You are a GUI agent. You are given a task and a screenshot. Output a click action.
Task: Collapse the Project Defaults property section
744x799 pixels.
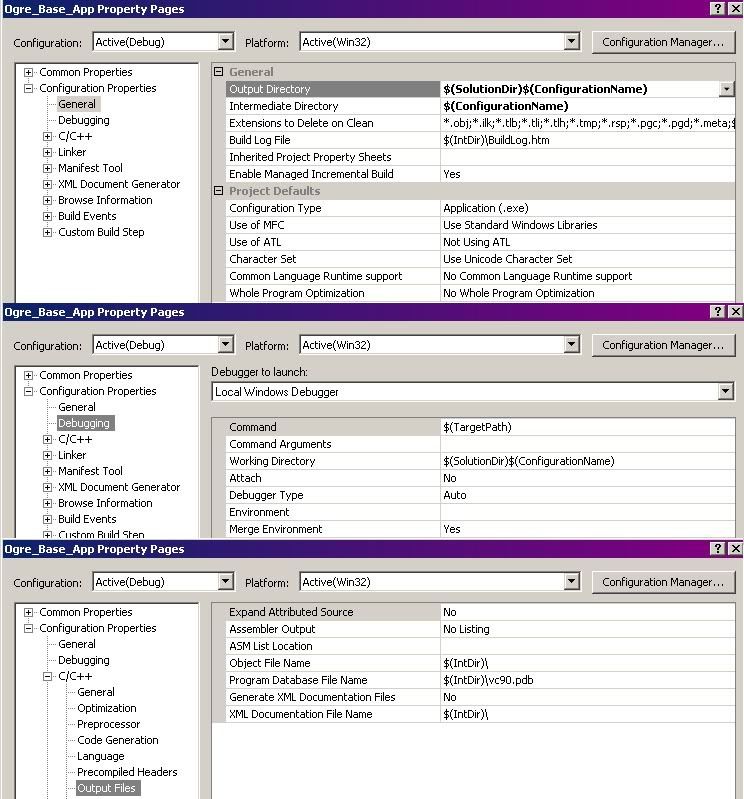click(219, 191)
